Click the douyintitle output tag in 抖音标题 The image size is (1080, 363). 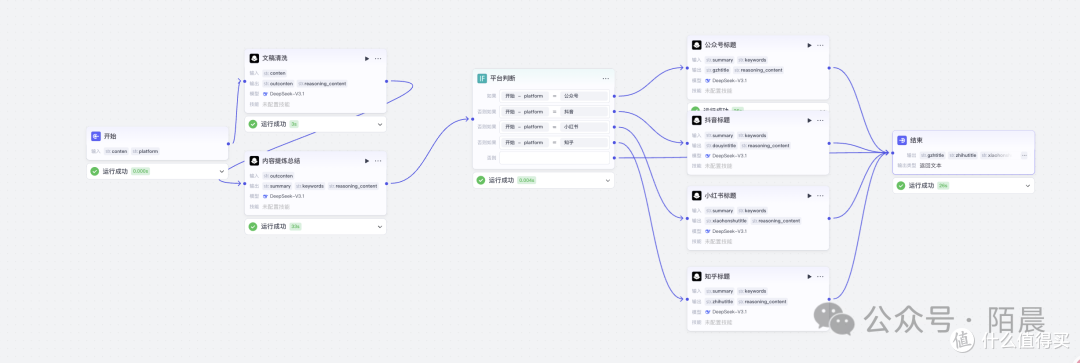click(x=721, y=145)
